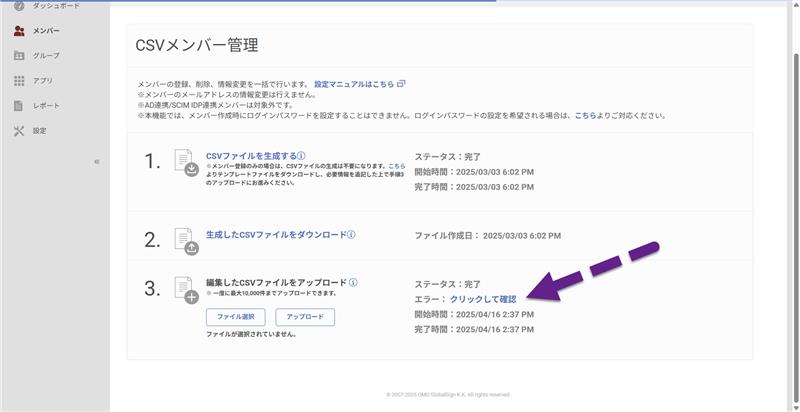The width and height of the screenshot is (800, 412).
Task: Click the external link icon beside 設定マニュアル
Action: pos(401,84)
